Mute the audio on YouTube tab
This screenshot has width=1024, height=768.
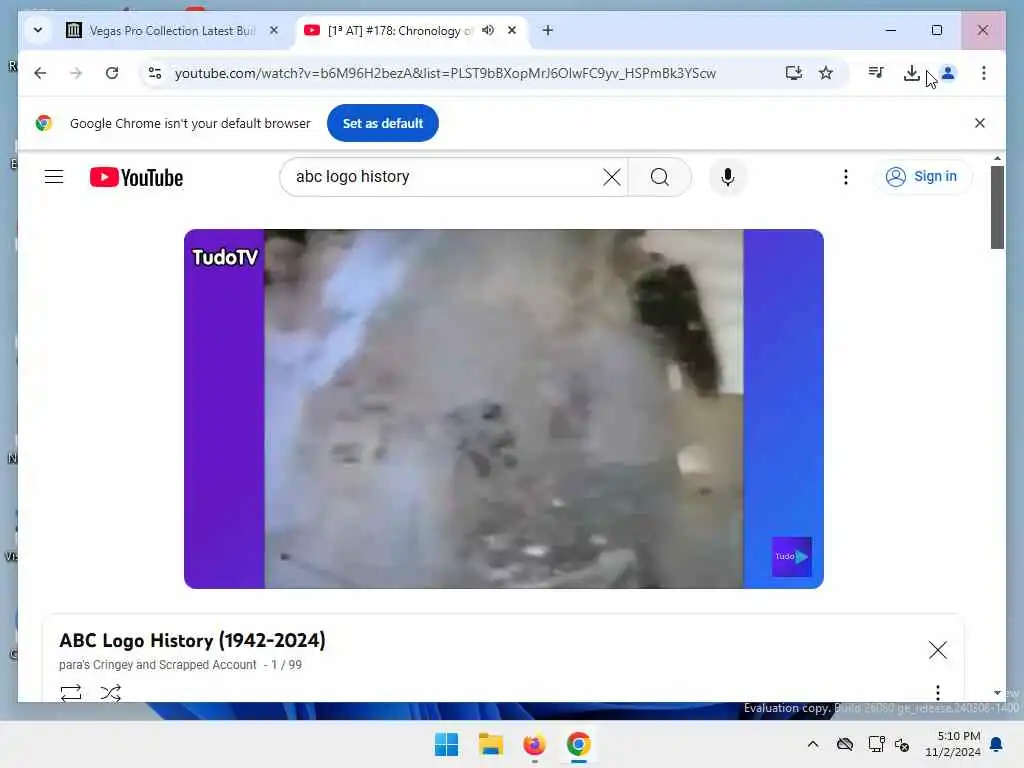pos(488,30)
